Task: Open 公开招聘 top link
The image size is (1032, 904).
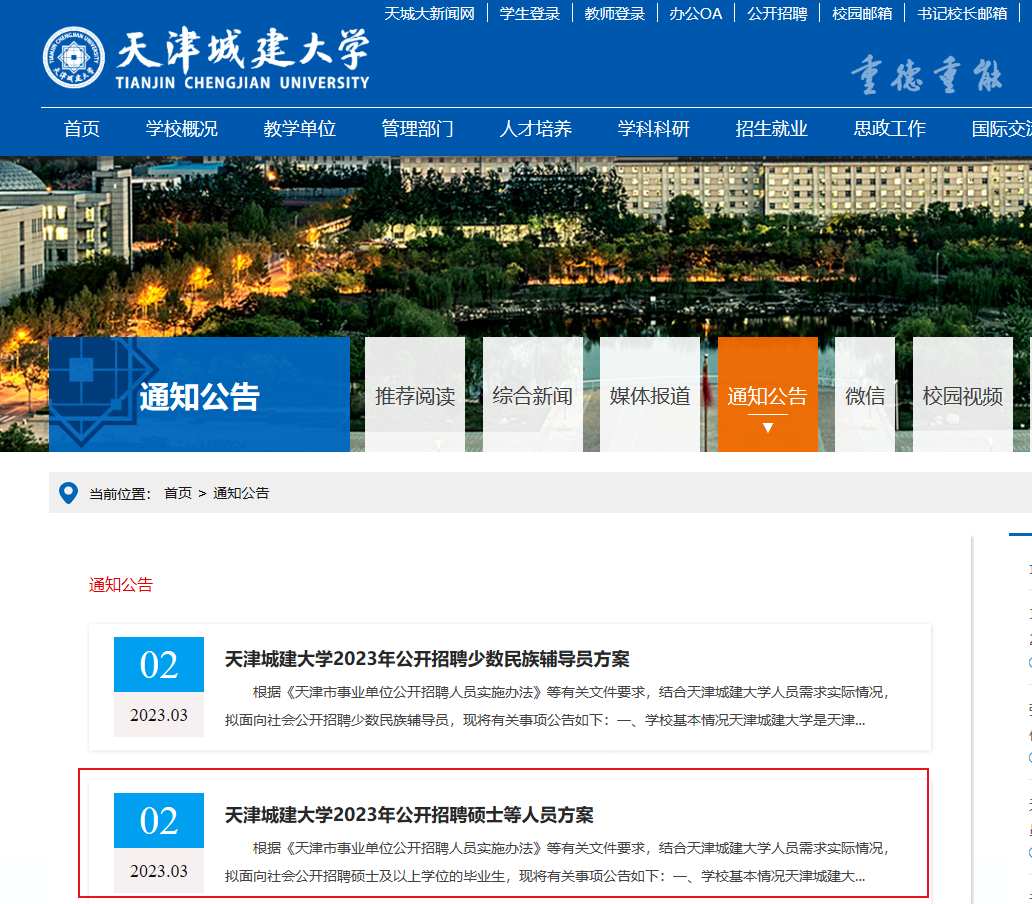Action: coord(777,14)
